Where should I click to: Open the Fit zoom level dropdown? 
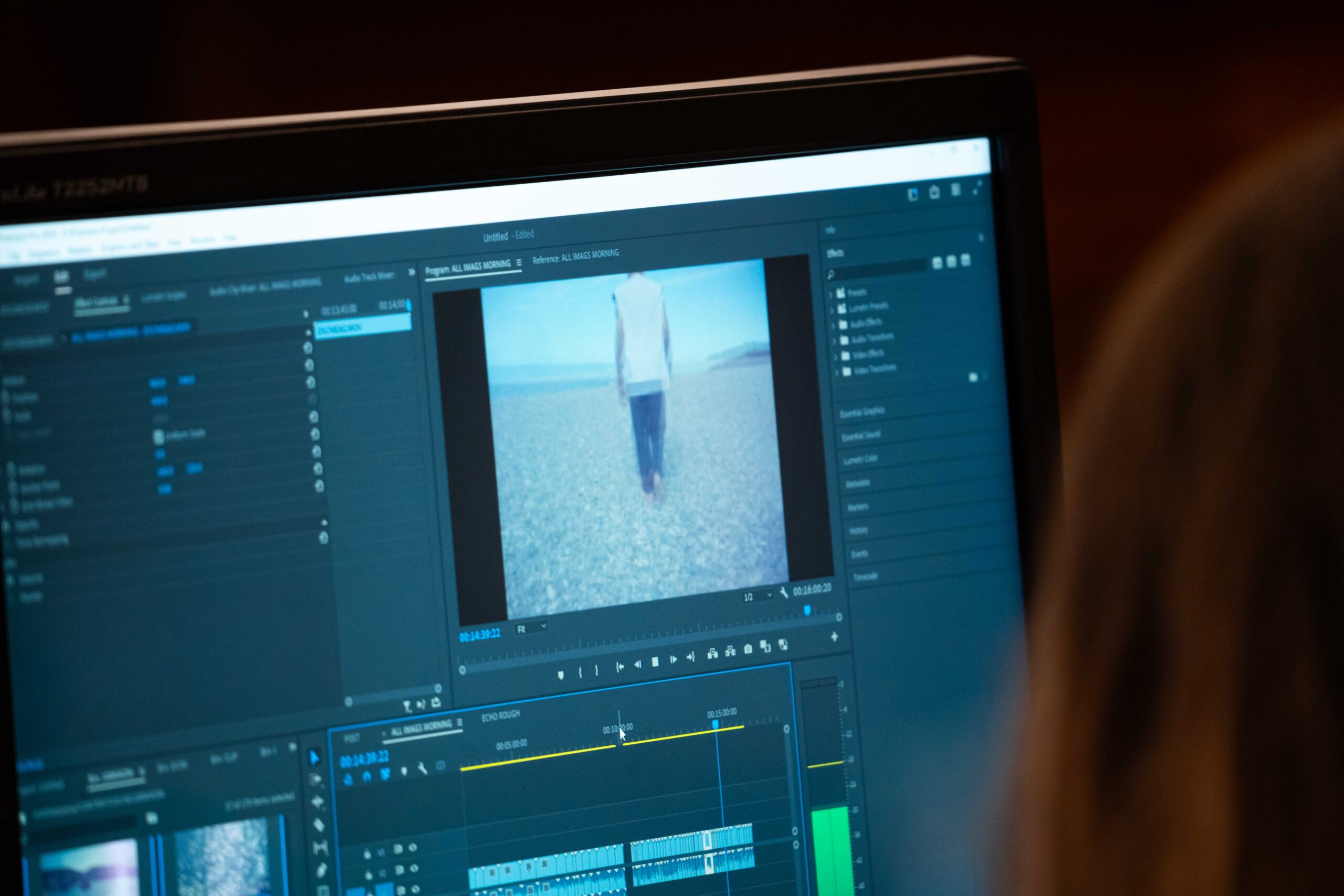coord(531,628)
